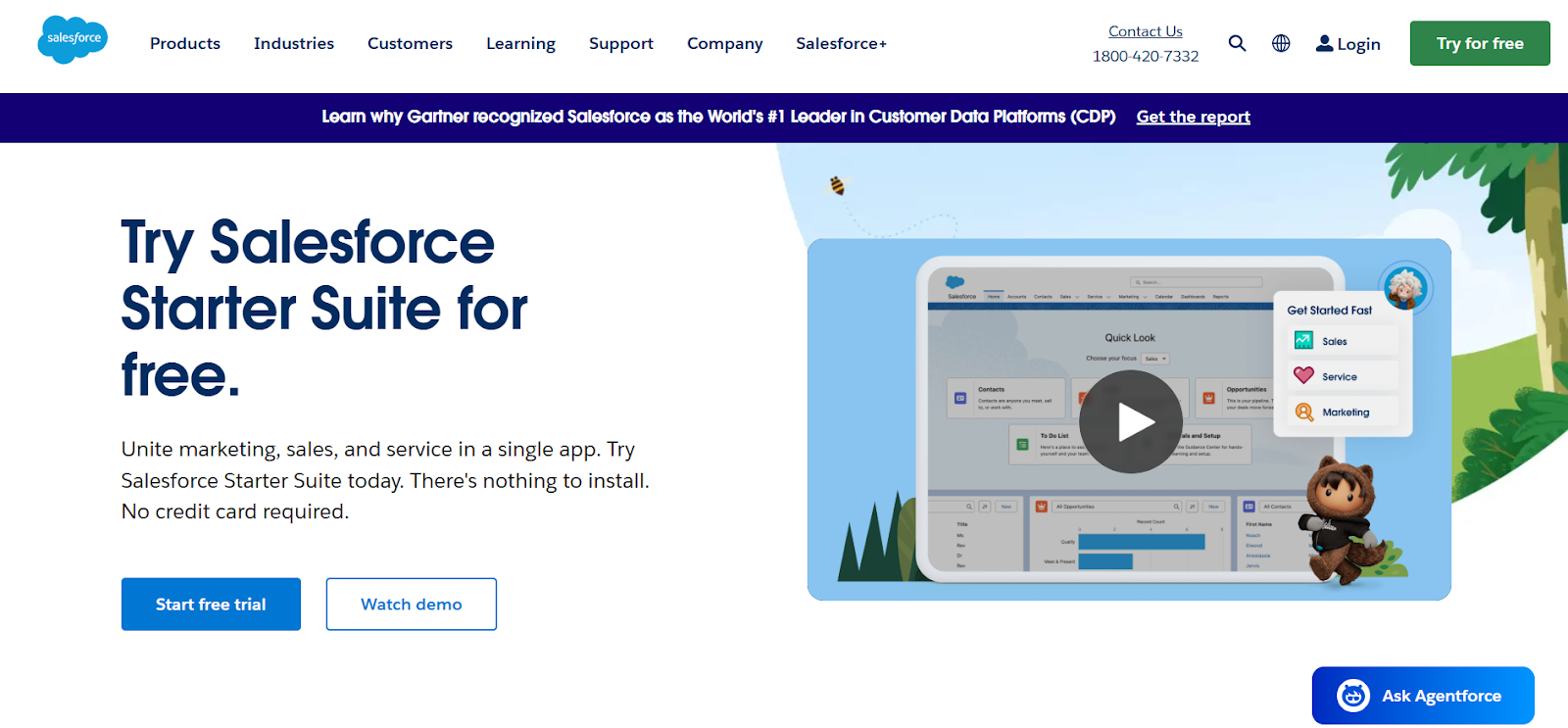Open the Industries menu

[x=294, y=43]
